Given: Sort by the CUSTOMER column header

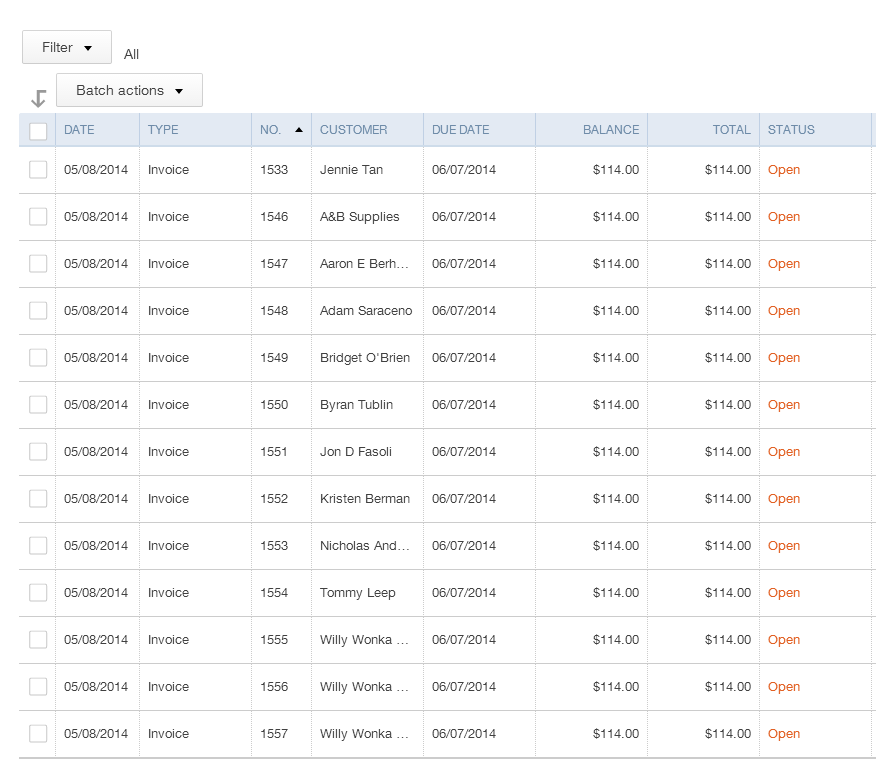Looking at the screenshot, I should tap(354, 130).
